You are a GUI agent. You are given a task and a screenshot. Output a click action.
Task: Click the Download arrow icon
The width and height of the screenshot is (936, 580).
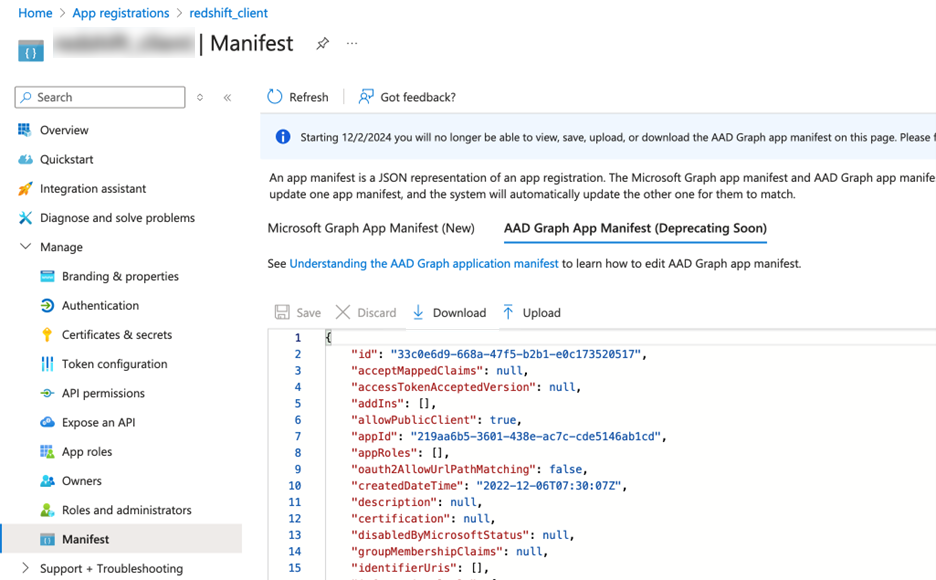(419, 313)
